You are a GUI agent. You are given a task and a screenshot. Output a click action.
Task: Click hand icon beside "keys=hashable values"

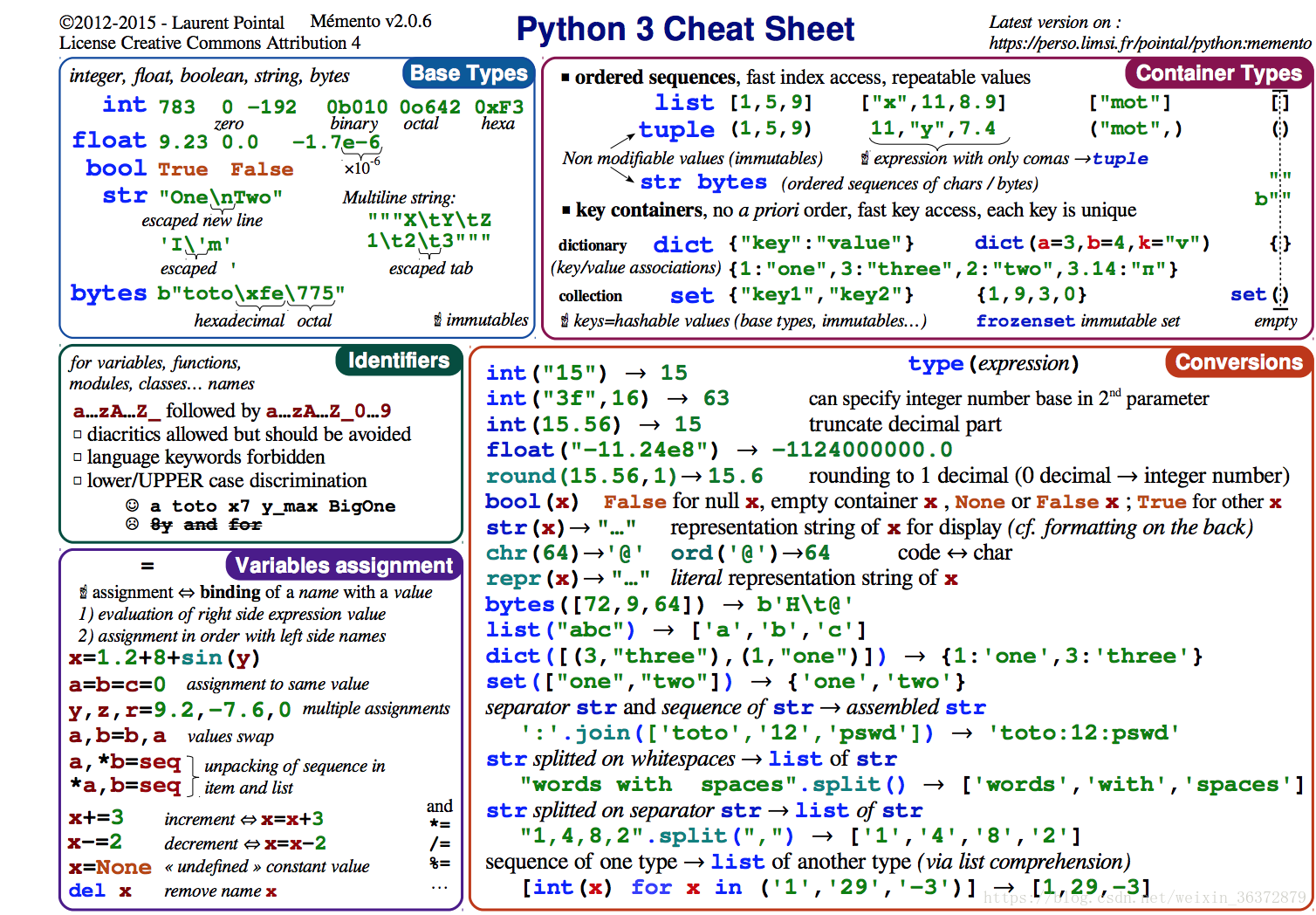coord(565,321)
